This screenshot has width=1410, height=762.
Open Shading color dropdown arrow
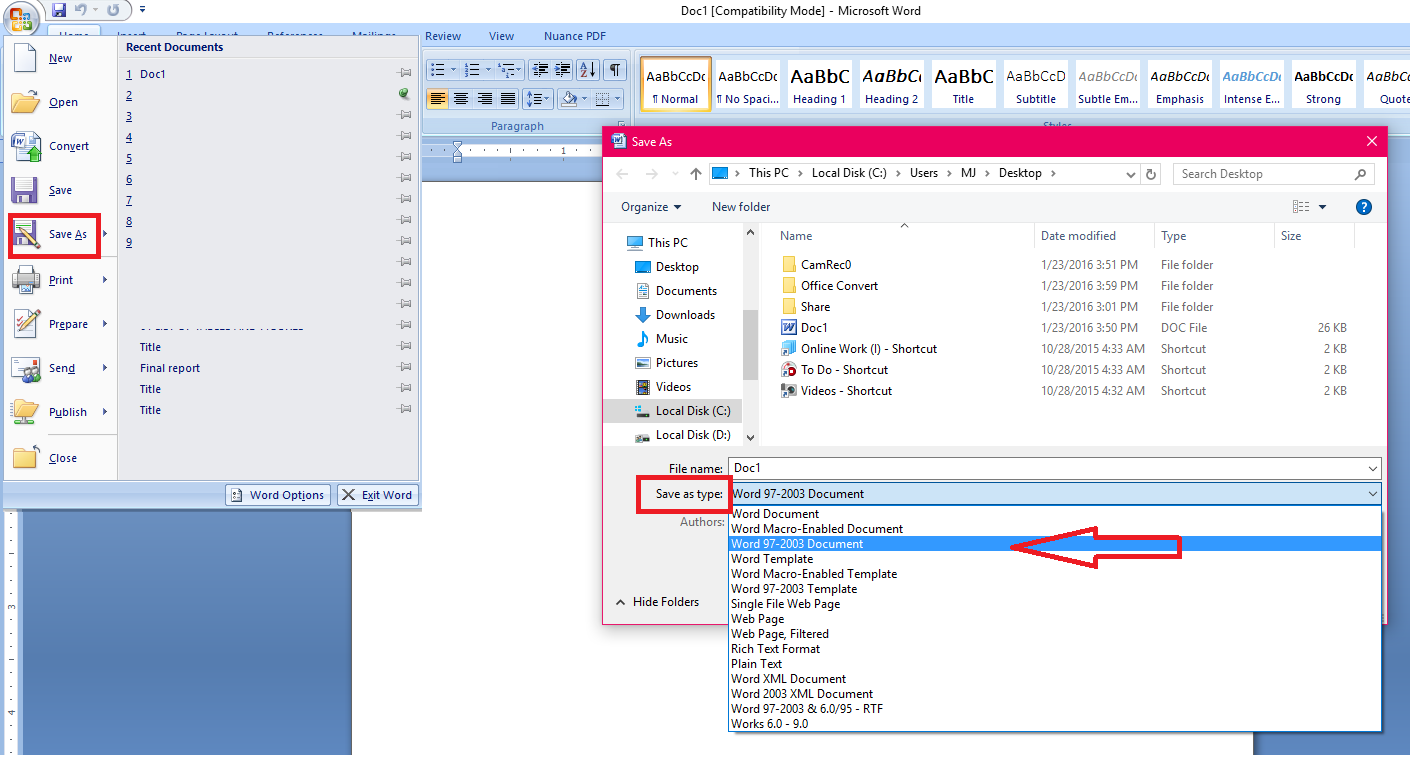(x=584, y=98)
